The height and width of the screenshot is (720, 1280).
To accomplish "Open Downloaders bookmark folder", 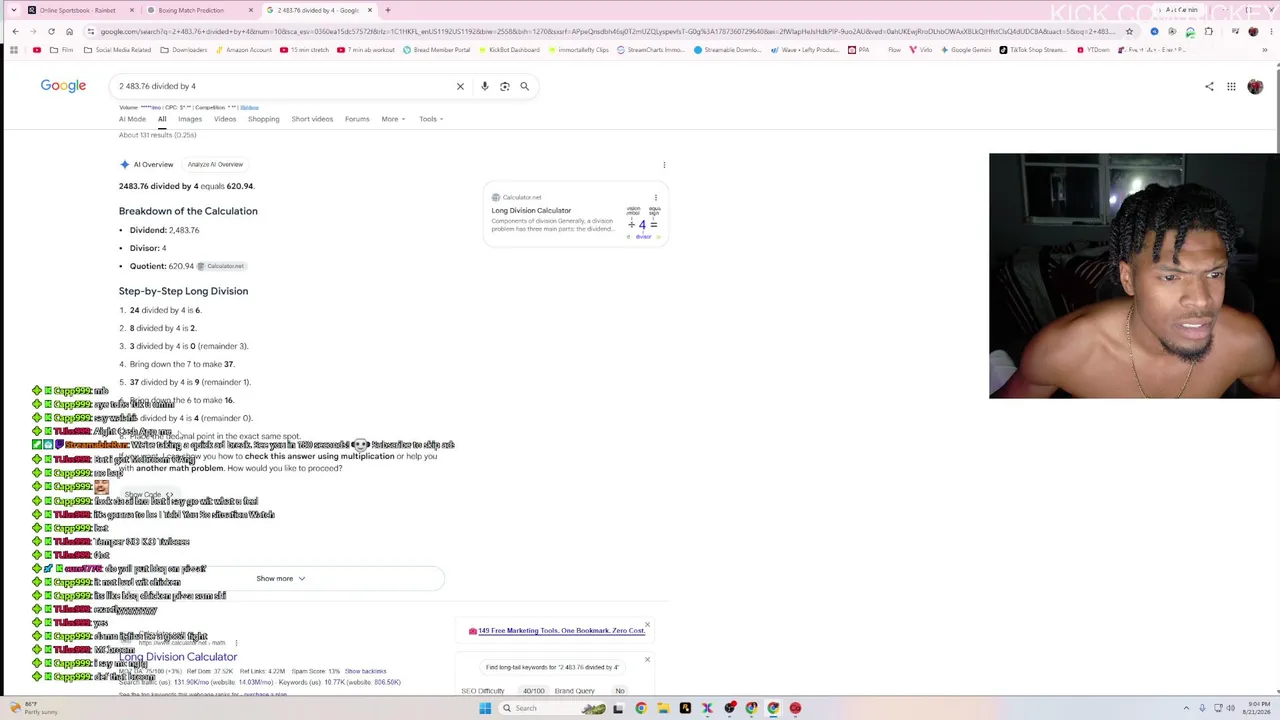I will (x=185, y=49).
